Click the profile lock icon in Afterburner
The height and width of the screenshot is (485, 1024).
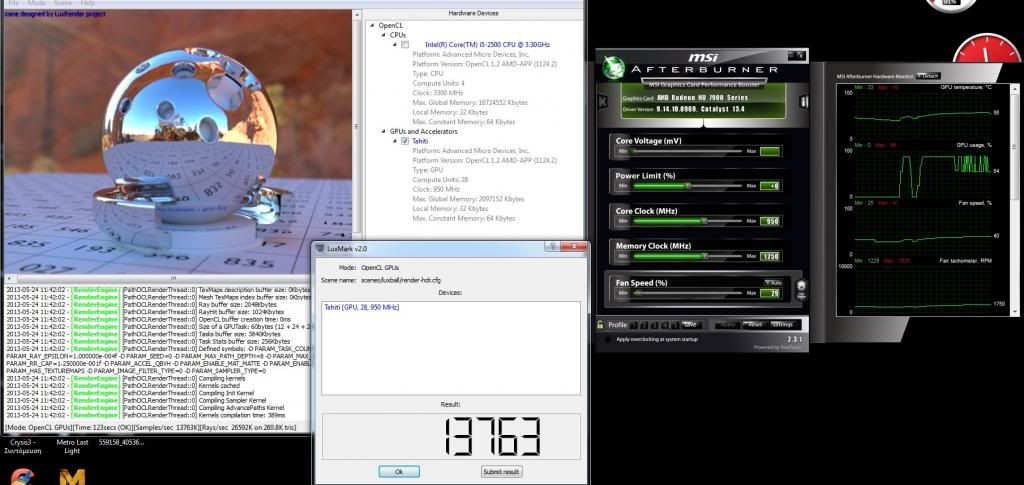(599, 324)
